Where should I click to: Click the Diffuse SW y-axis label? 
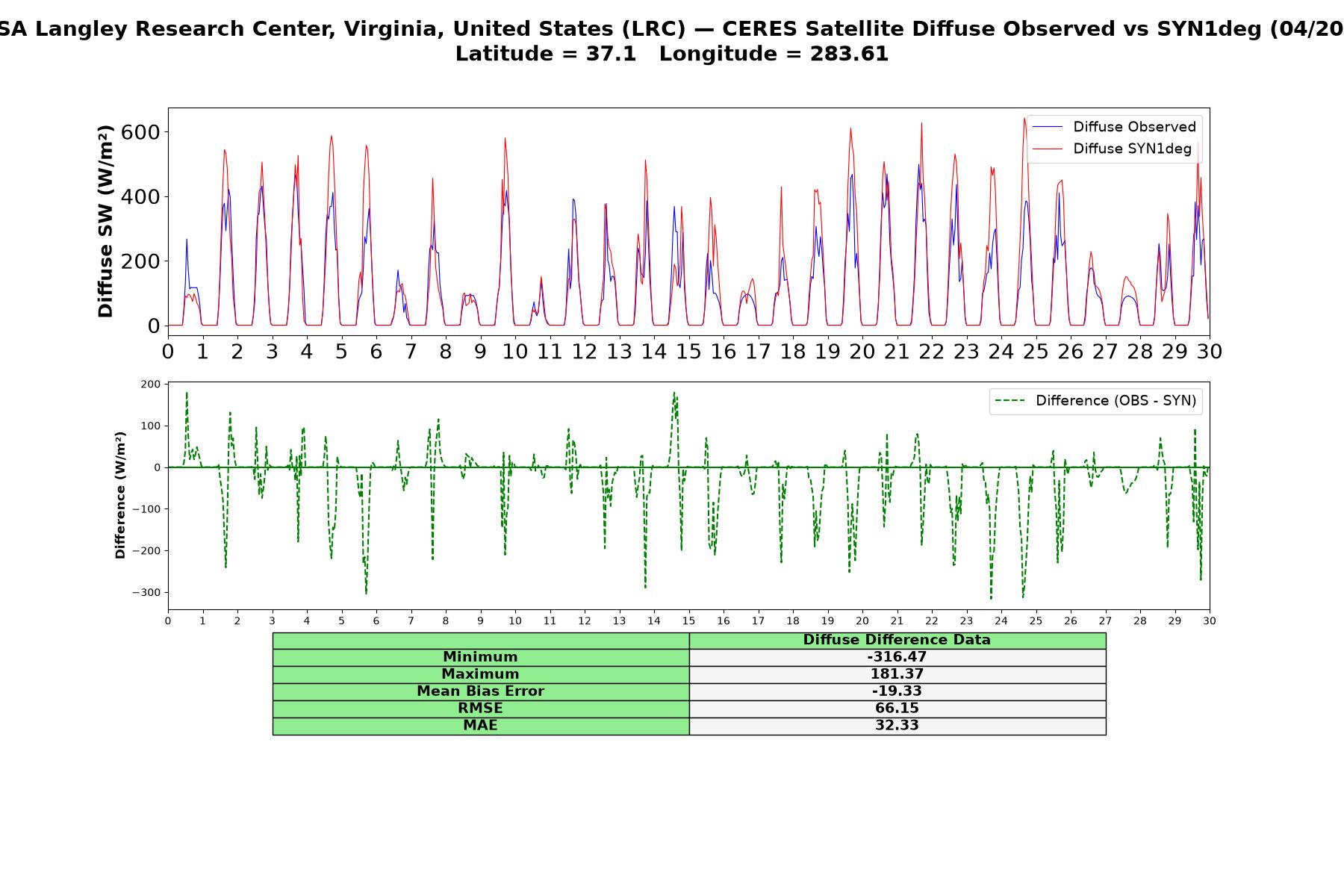[x=106, y=222]
